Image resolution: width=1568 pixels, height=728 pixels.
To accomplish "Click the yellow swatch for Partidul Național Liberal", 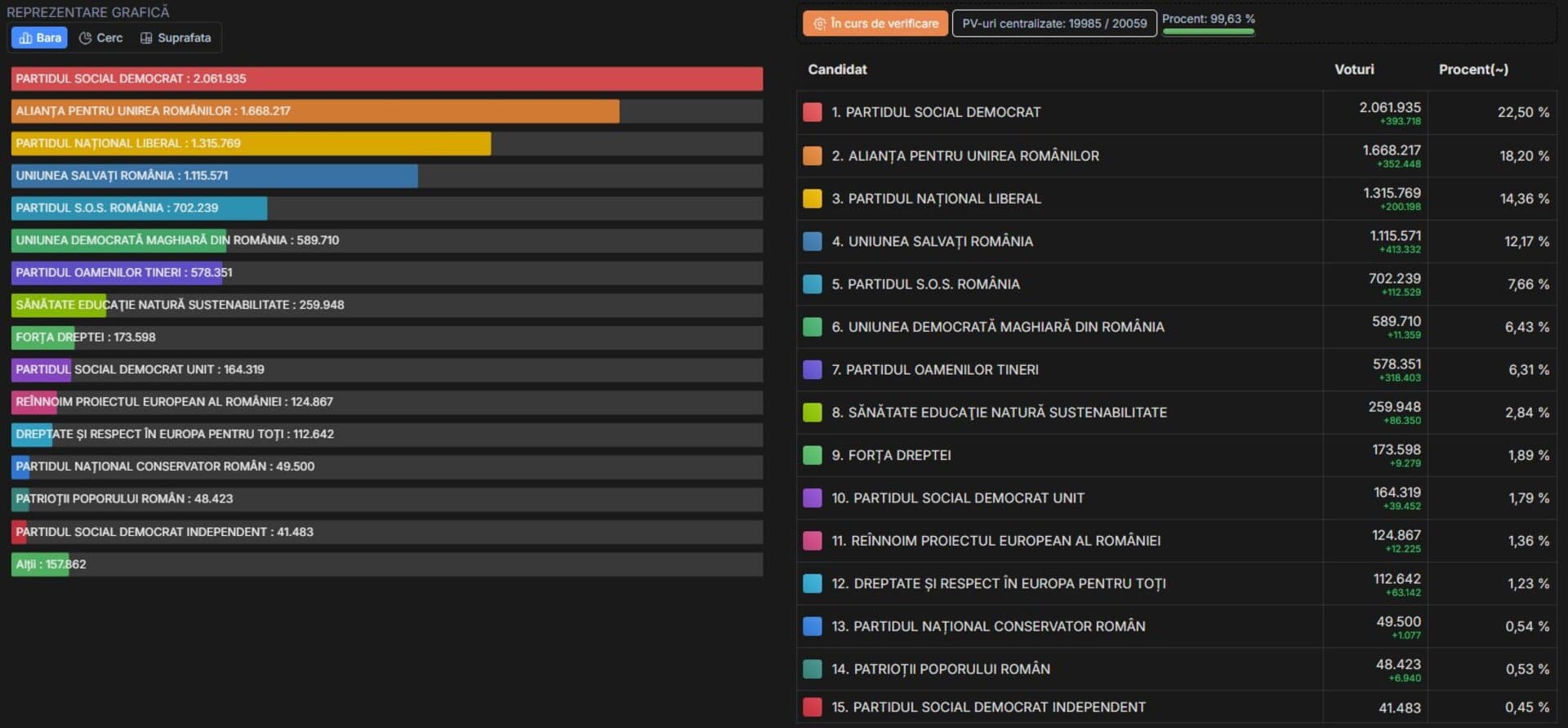I will point(812,199).
